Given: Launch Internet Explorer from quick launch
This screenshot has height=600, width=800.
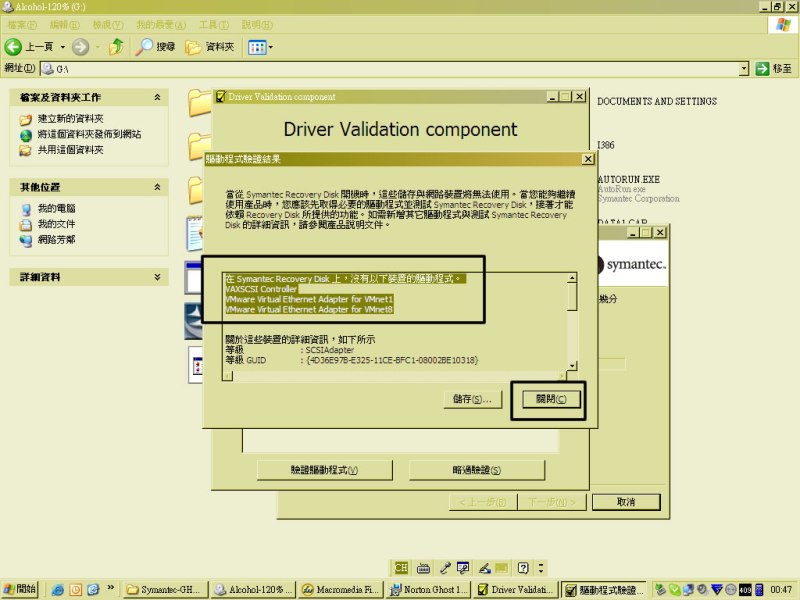Looking at the screenshot, I should point(58,590).
